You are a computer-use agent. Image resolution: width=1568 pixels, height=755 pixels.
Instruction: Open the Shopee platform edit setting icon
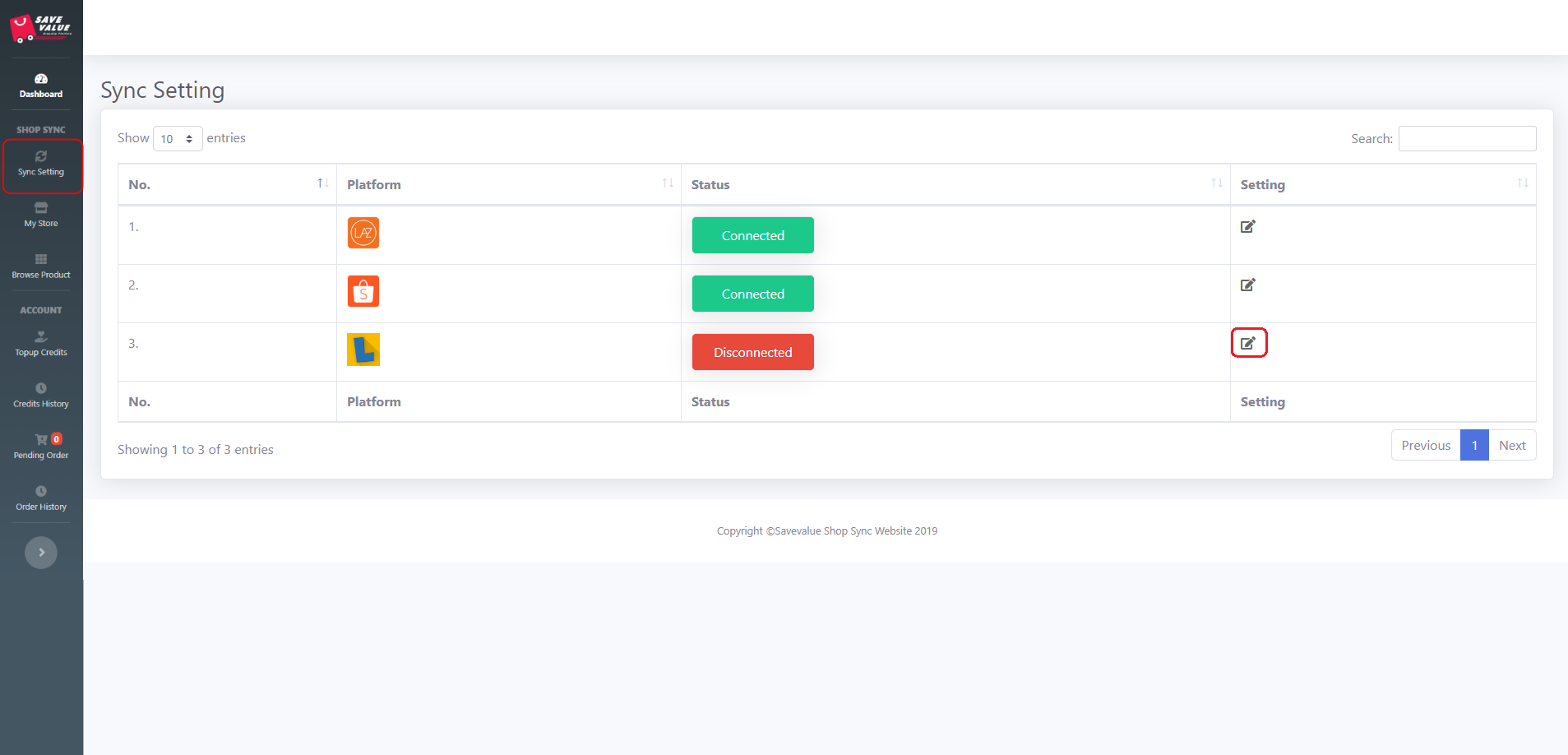click(1247, 285)
